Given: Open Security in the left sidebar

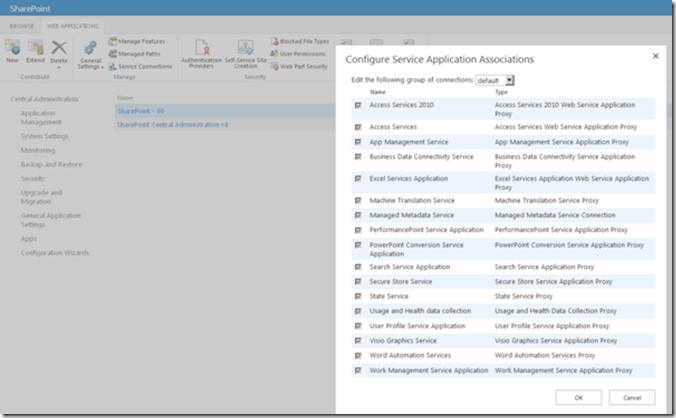Looking at the screenshot, I should point(33,178).
